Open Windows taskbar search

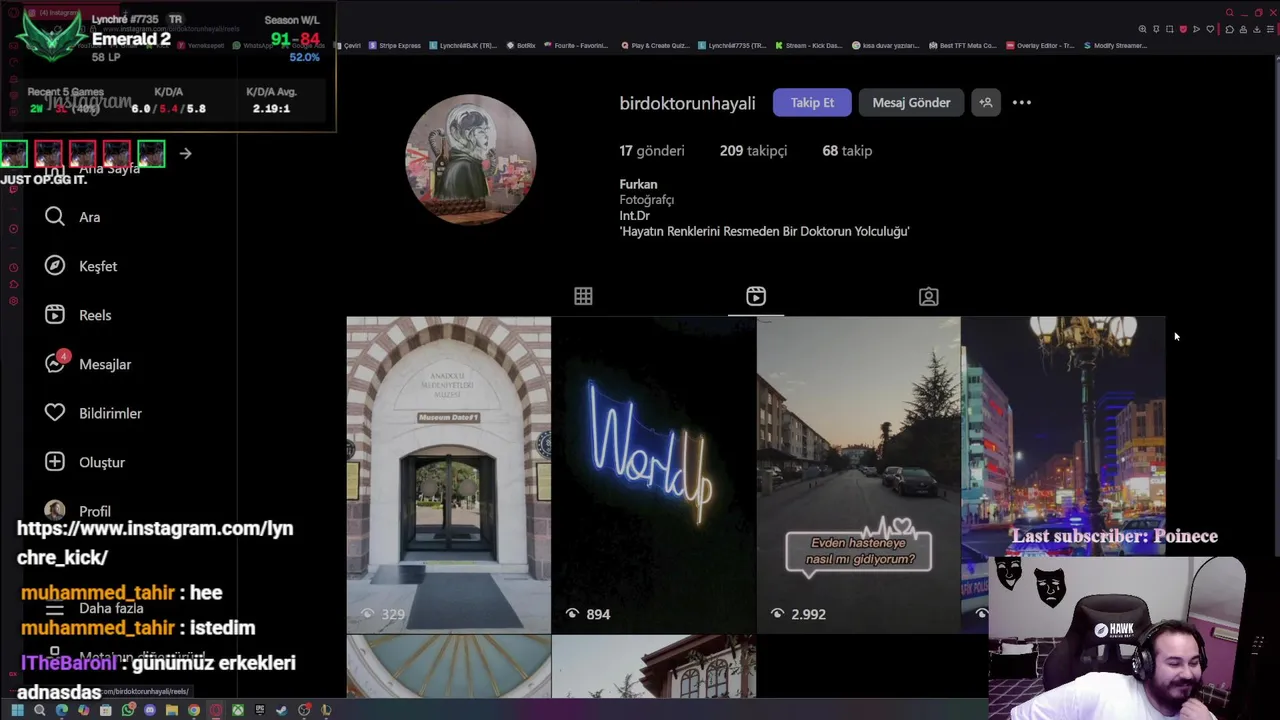(x=40, y=710)
